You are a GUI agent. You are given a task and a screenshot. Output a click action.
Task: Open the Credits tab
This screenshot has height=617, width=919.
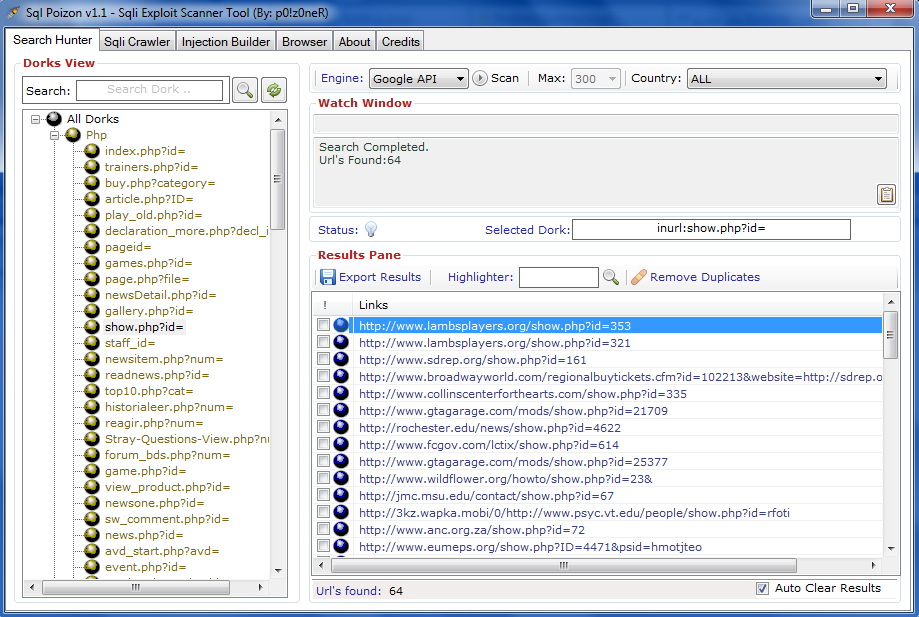coord(401,42)
